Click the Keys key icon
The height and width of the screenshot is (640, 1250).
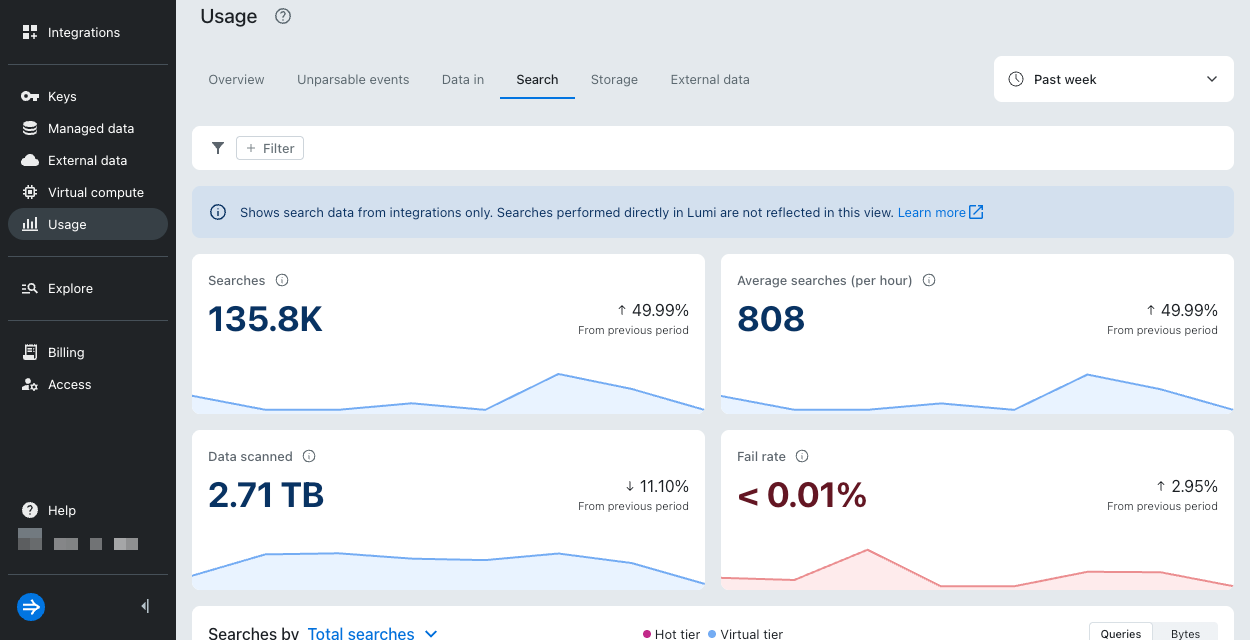click(x=30, y=96)
